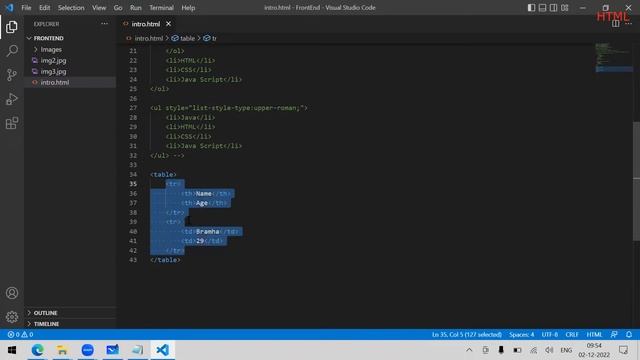Image resolution: width=640 pixels, height=360 pixels.
Task: Click the Ln 35, Col 5 status entry
Action: click(x=467, y=334)
